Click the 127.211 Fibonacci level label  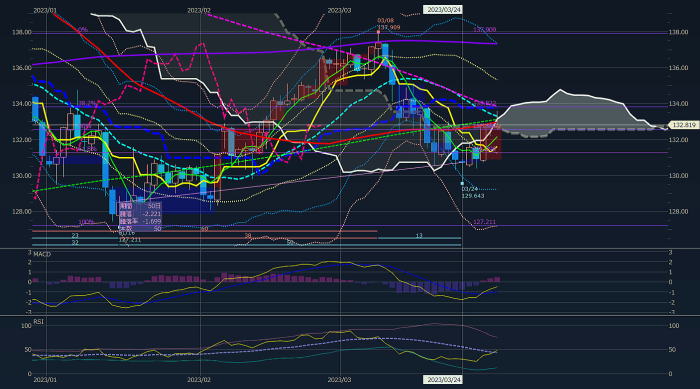coord(484,222)
